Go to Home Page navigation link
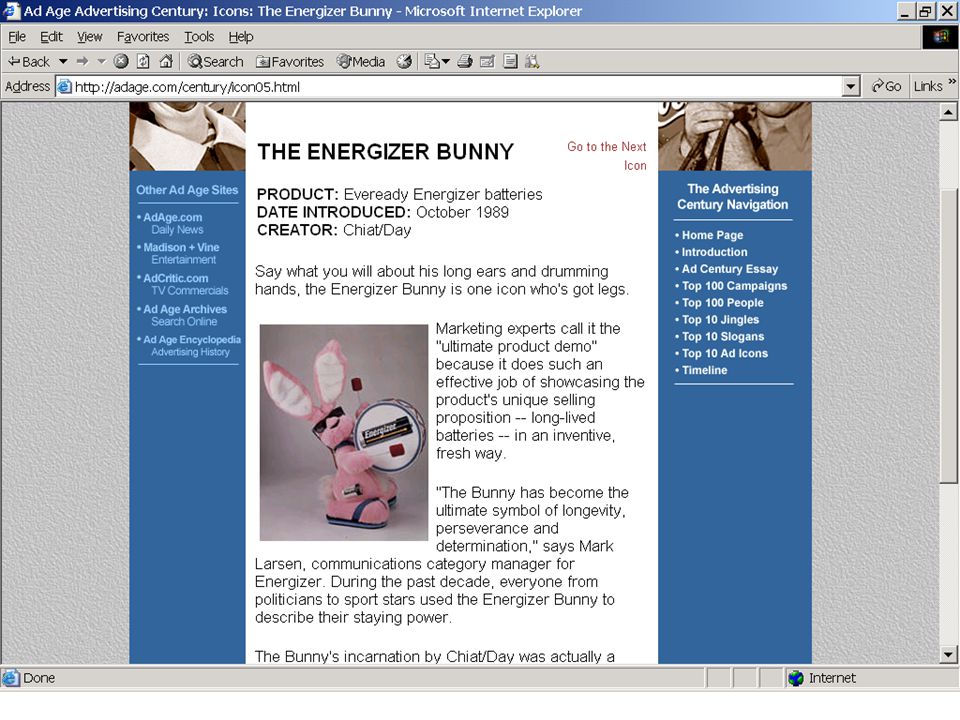 (712, 235)
